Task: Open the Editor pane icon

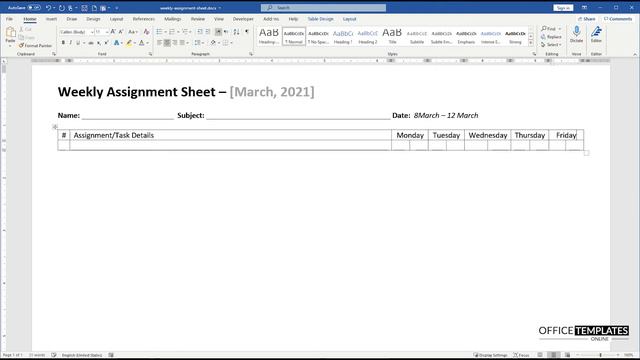Action: click(x=596, y=32)
